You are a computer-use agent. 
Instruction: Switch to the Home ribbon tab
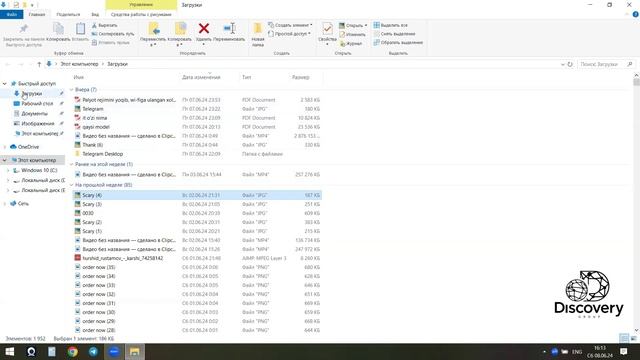click(x=37, y=14)
